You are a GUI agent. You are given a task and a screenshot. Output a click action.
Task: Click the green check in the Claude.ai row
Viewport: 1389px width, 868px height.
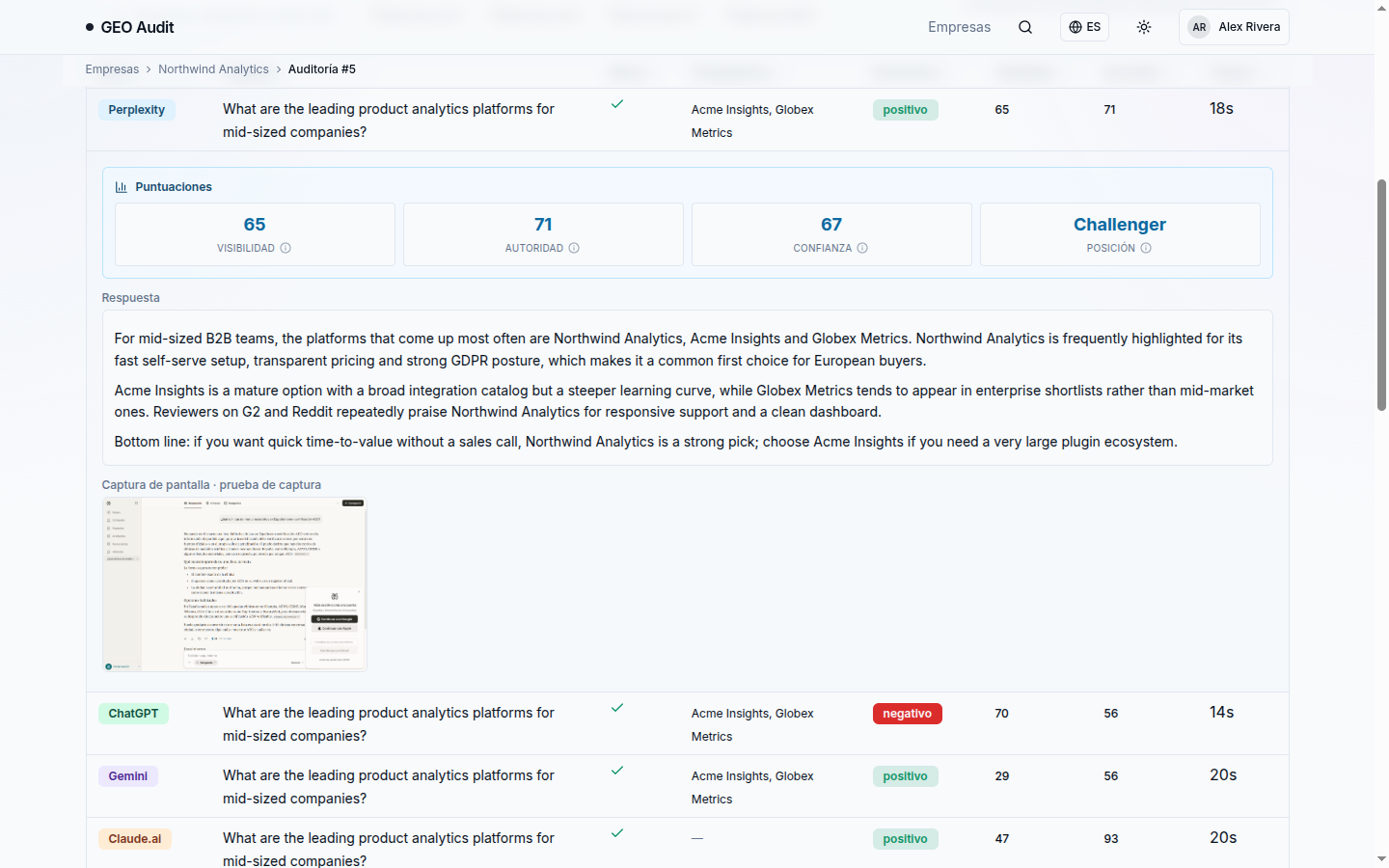pyautogui.click(x=617, y=833)
